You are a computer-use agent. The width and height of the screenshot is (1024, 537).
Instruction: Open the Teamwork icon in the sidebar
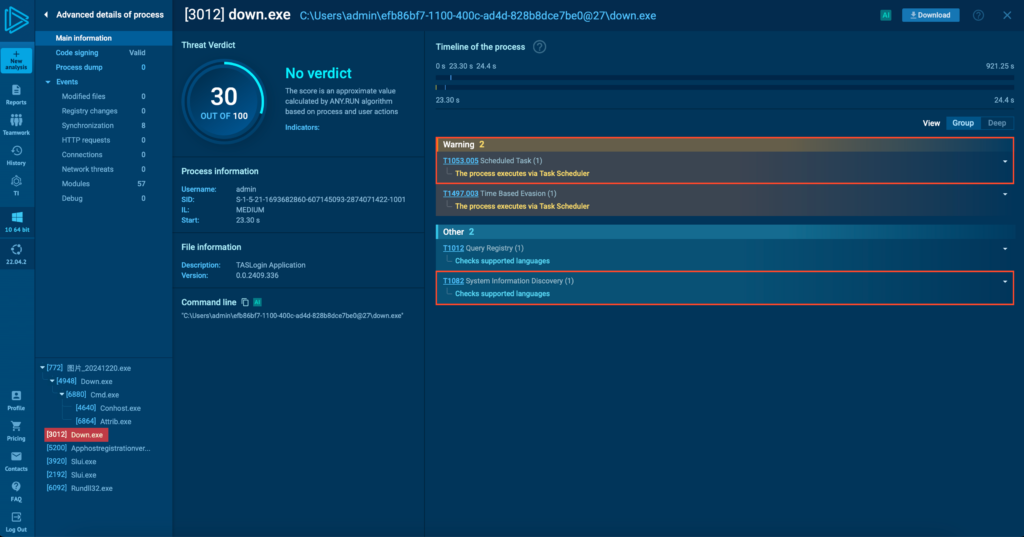(16, 124)
